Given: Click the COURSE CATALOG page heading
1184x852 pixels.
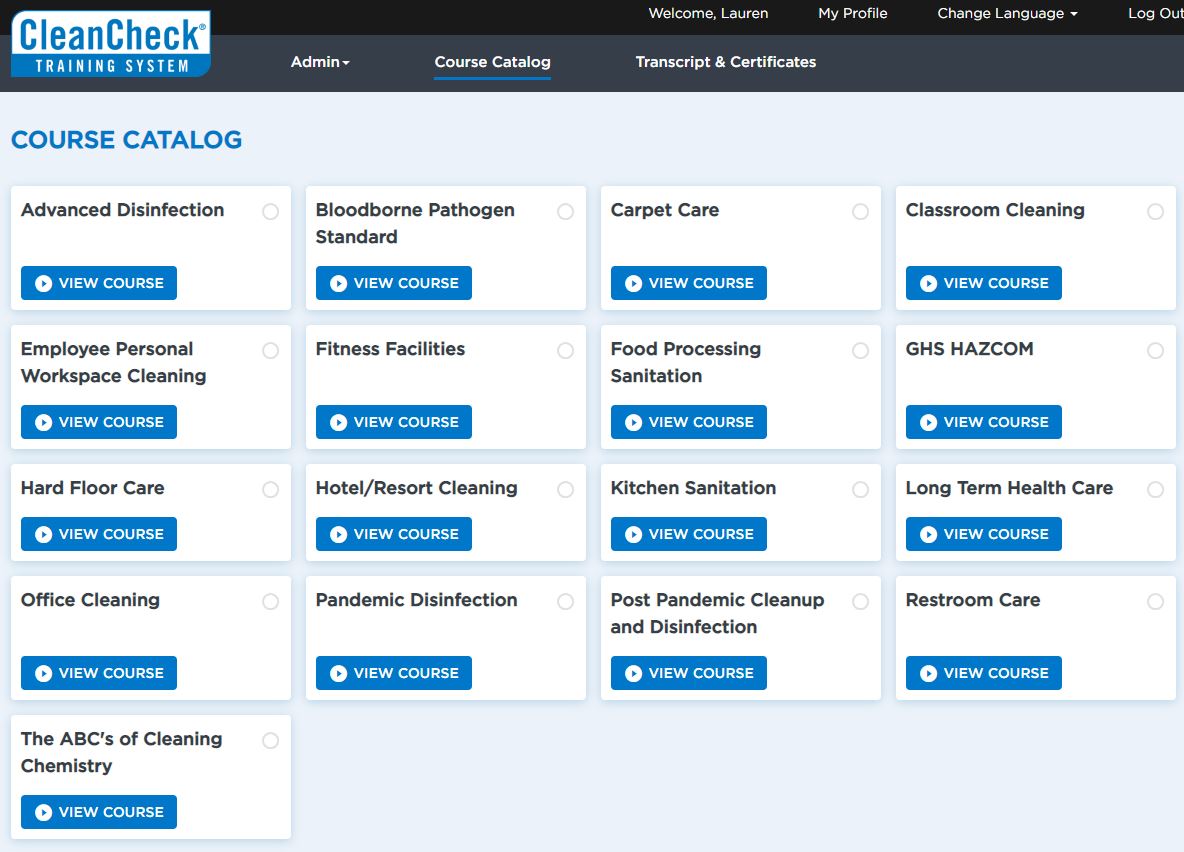Looking at the screenshot, I should click(126, 140).
